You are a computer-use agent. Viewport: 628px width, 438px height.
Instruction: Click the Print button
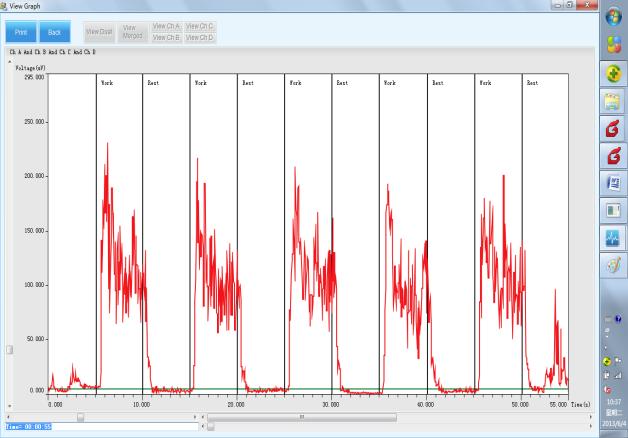pyautogui.click(x=21, y=32)
